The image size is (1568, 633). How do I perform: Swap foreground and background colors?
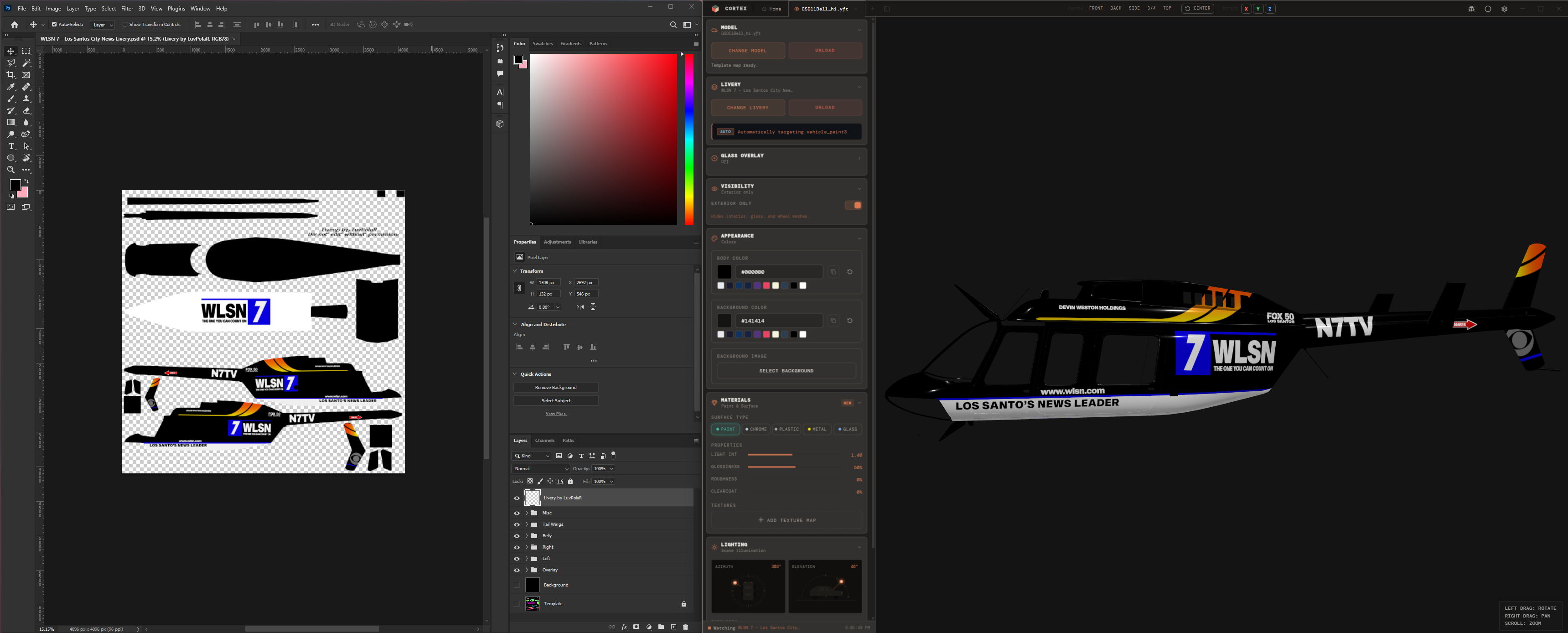click(x=26, y=182)
